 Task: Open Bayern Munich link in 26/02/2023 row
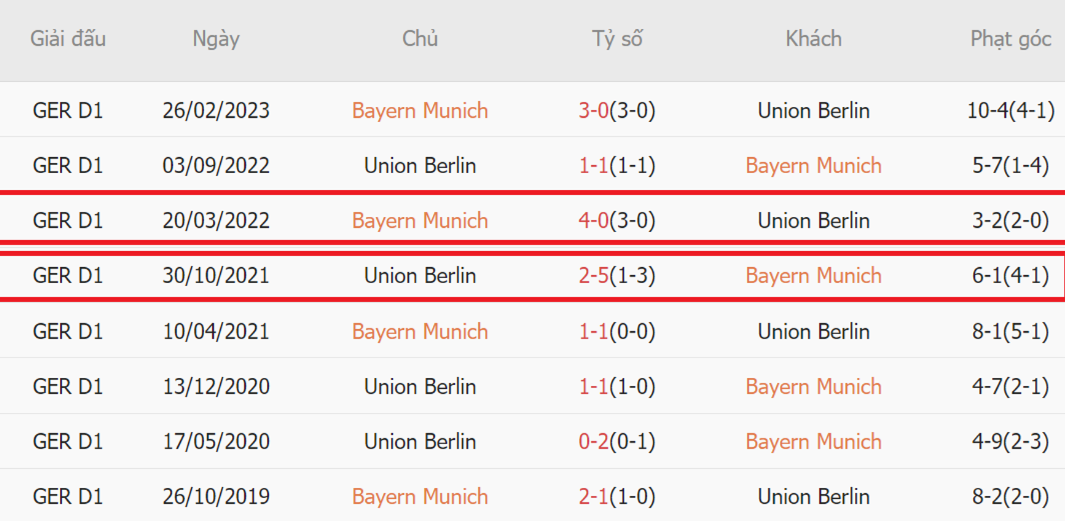(420, 111)
